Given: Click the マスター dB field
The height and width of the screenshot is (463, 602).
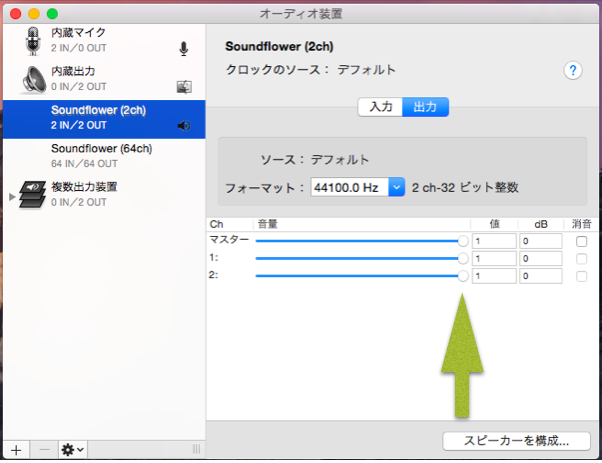Looking at the screenshot, I should coord(541,241).
